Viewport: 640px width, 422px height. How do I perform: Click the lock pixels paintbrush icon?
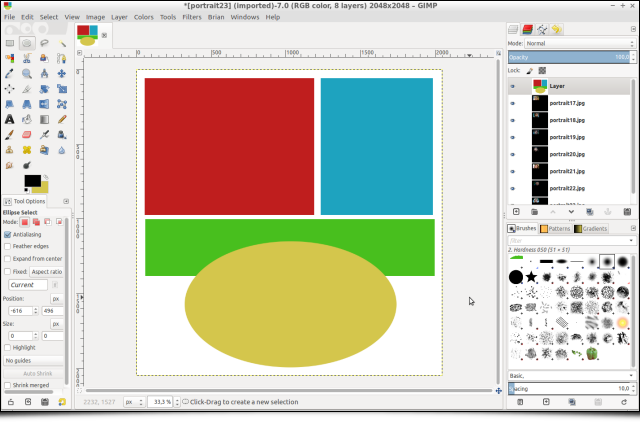530,71
